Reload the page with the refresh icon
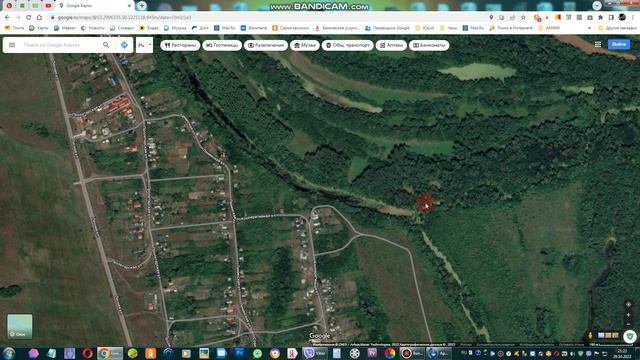640x360 pixels. pos(29,18)
